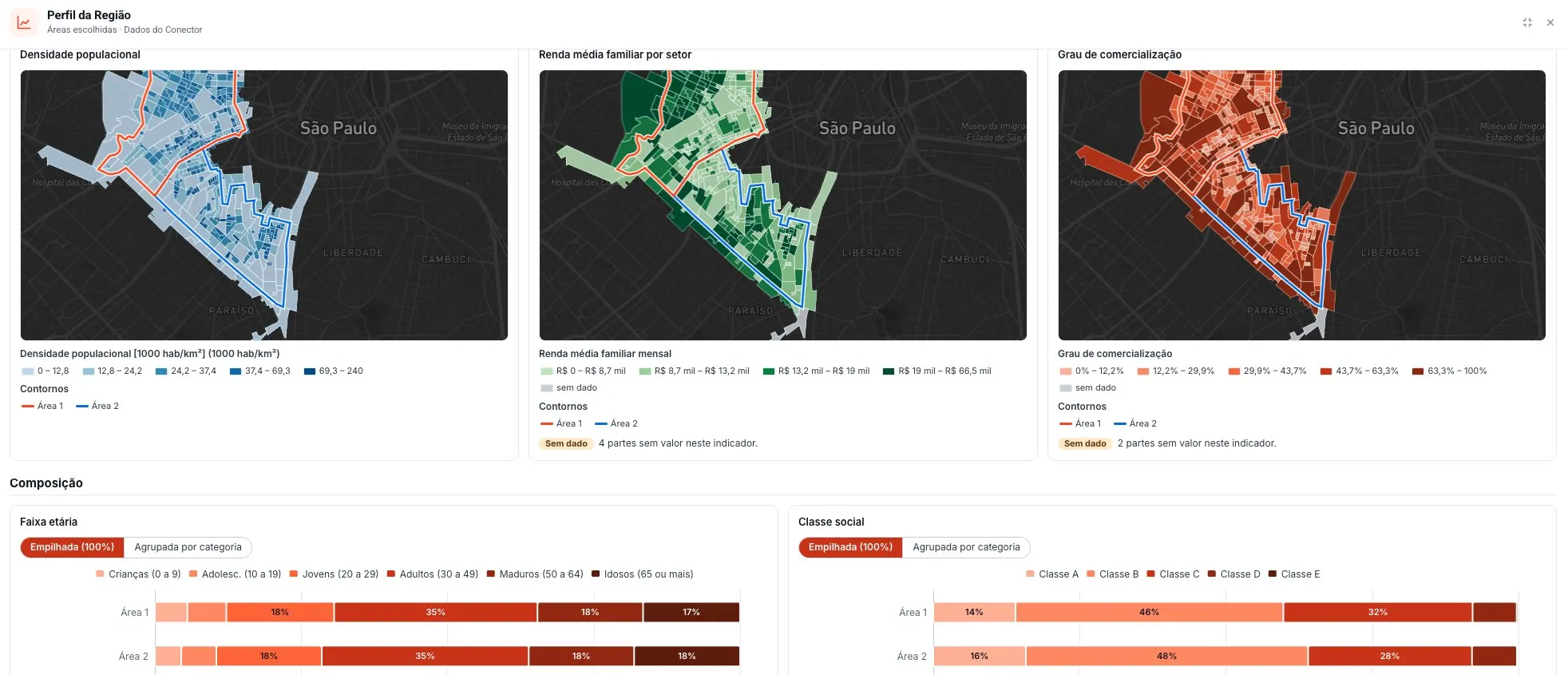
Task: Select Empilhada (100%) in Classe social
Action: [x=851, y=547]
